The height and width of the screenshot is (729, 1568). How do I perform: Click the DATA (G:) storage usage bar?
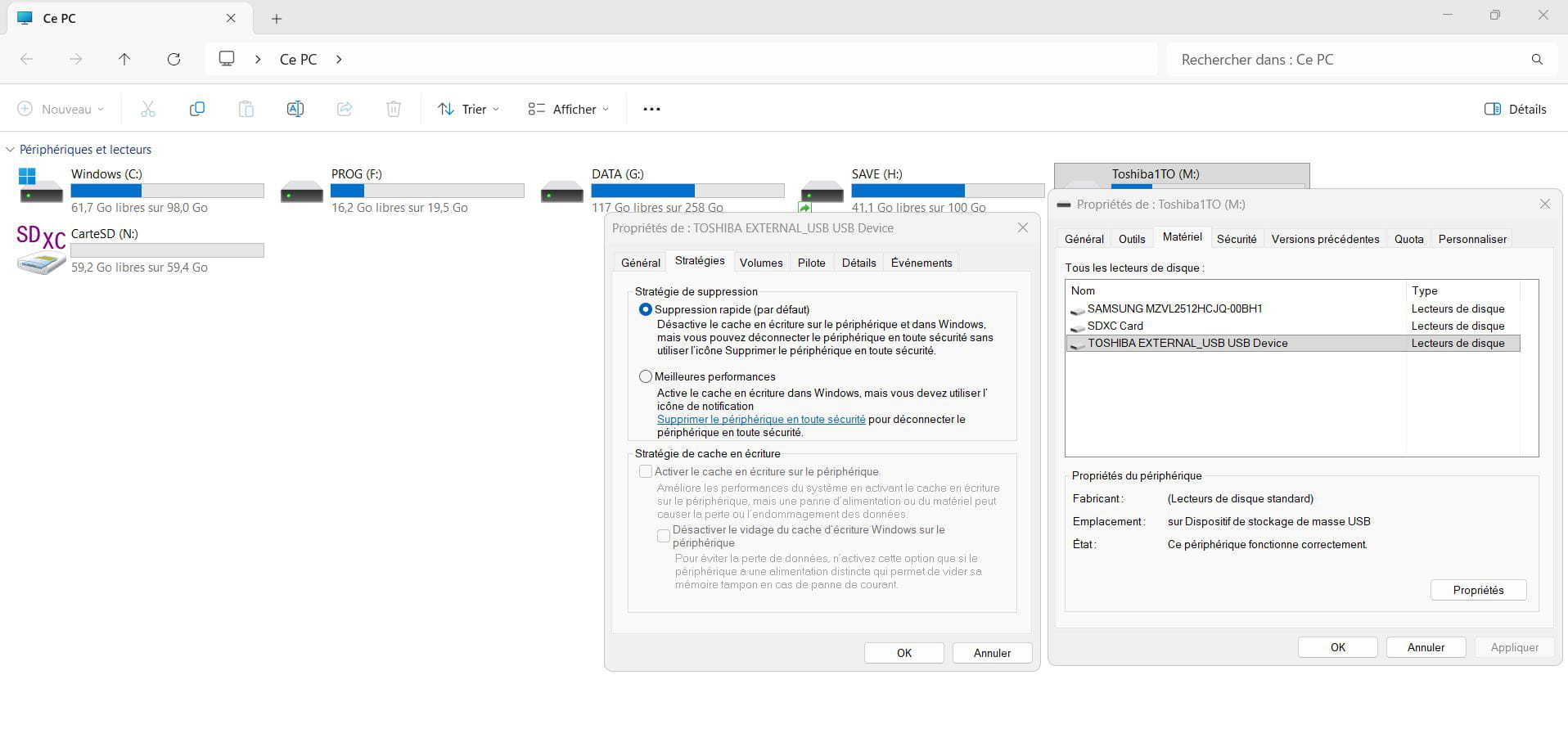coord(687,191)
